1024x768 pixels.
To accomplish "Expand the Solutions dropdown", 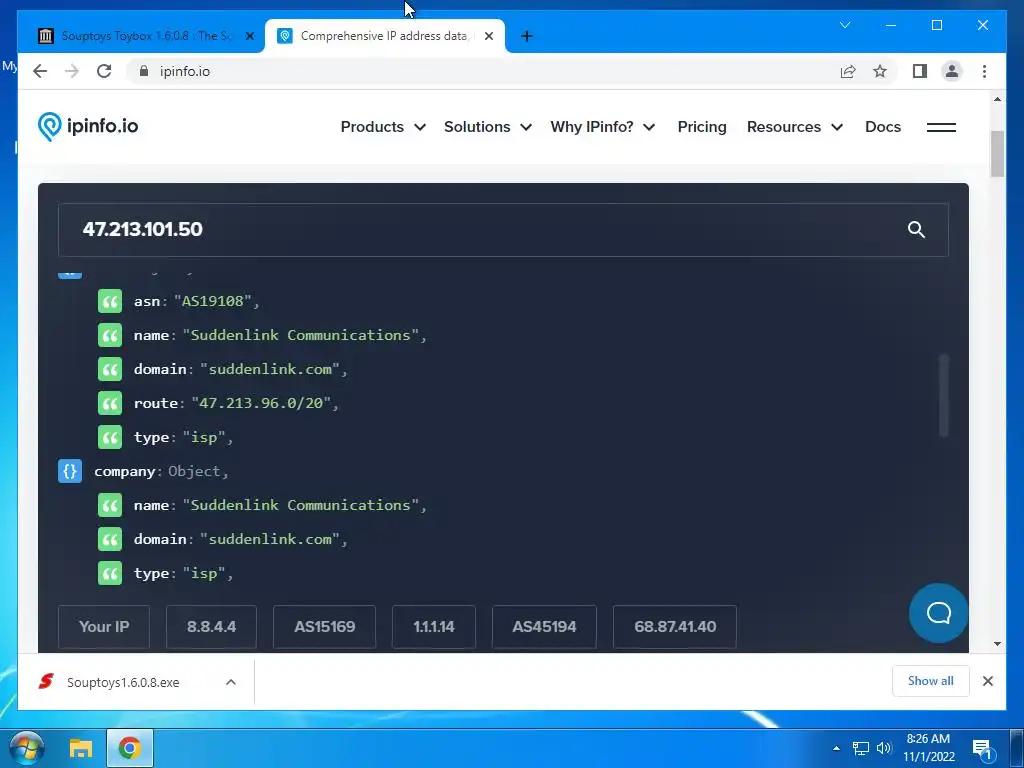I will pos(487,127).
